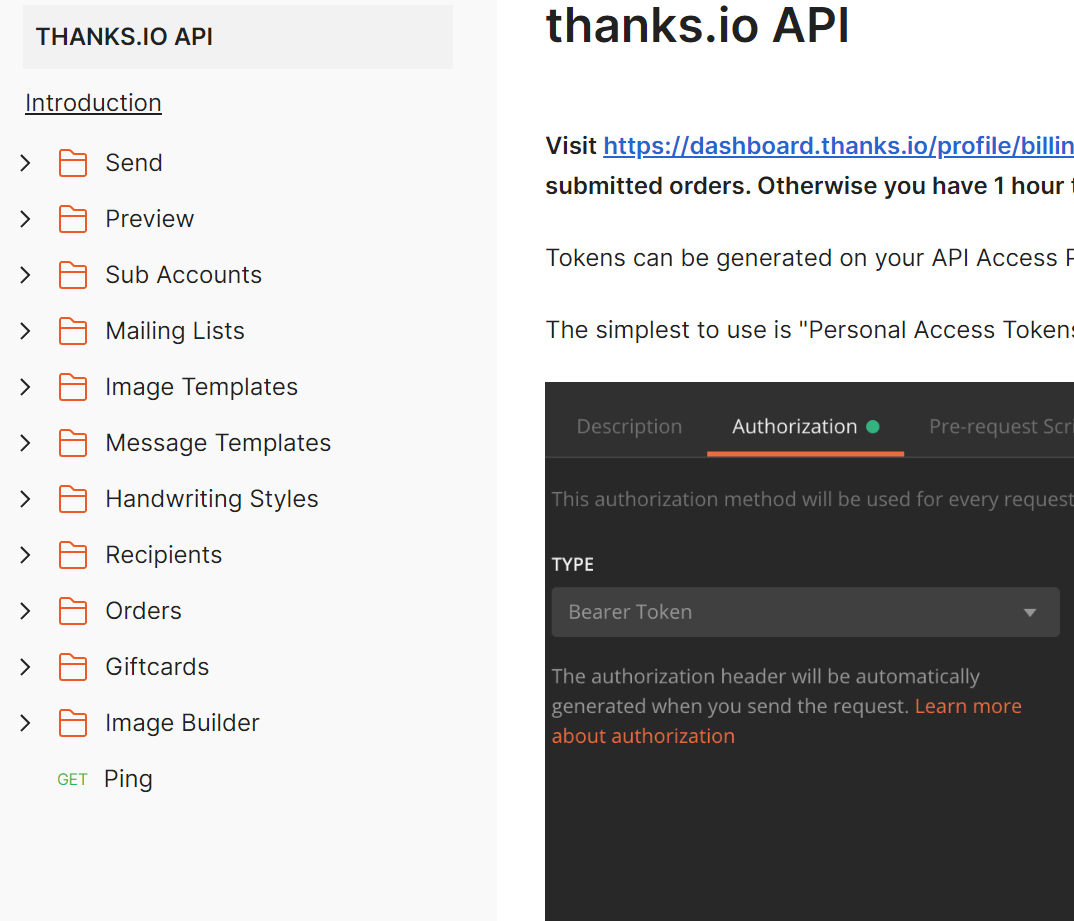This screenshot has width=1074, height=921.
Task: Expand the Mailing Lists chevron
Action: coord(25,331)
